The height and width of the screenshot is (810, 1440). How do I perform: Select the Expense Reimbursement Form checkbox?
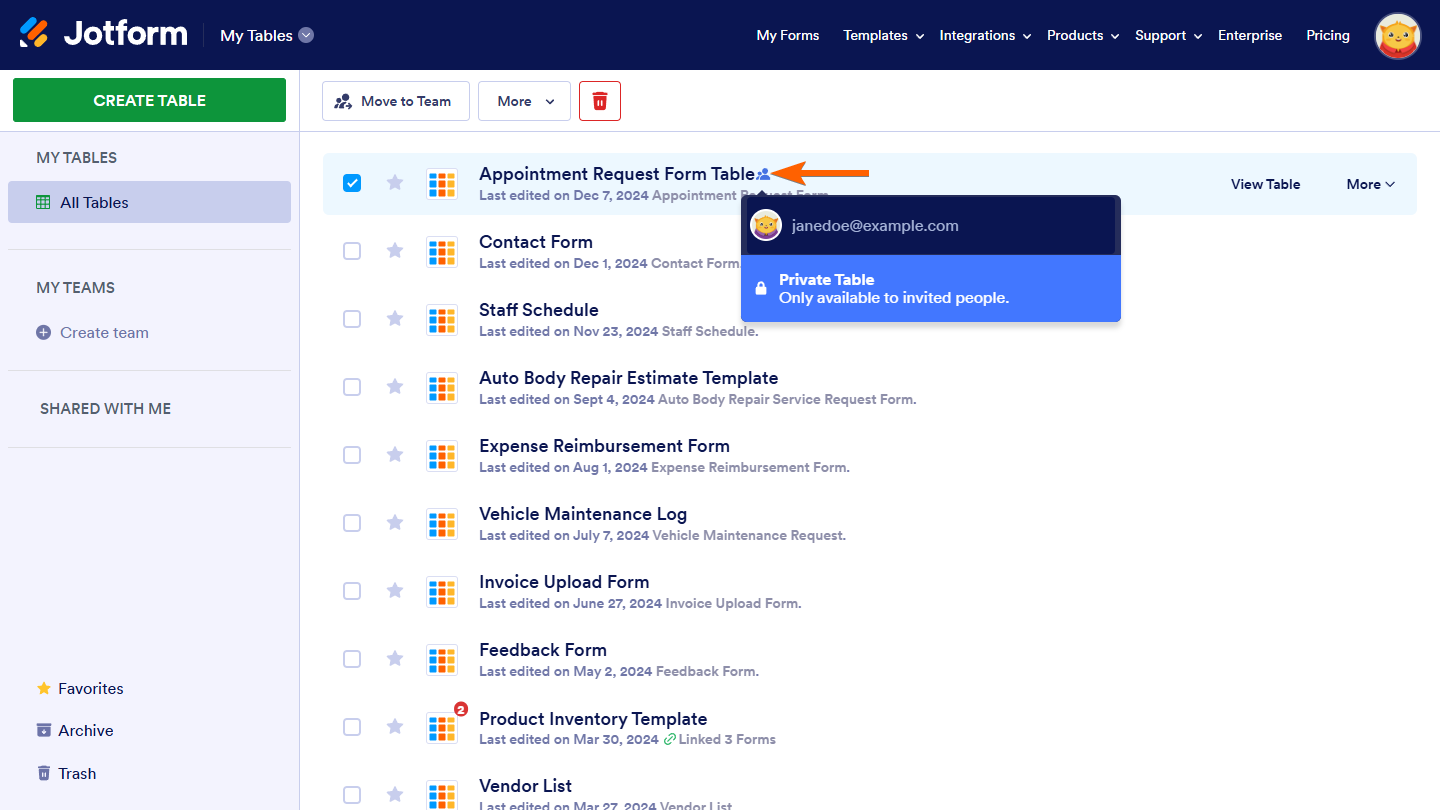[x=352, y=455]
